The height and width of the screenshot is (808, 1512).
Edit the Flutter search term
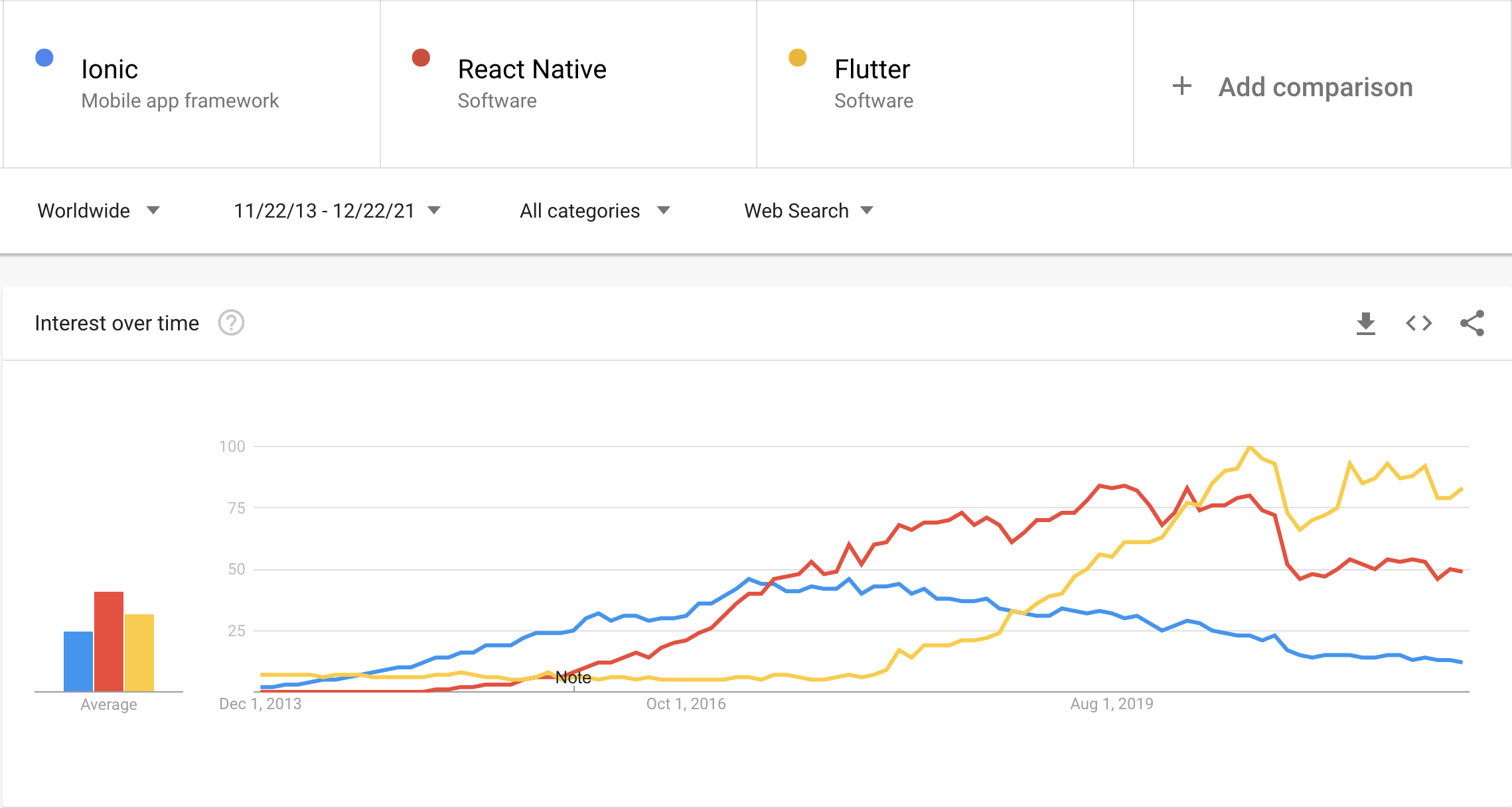[x=871, y=70]
